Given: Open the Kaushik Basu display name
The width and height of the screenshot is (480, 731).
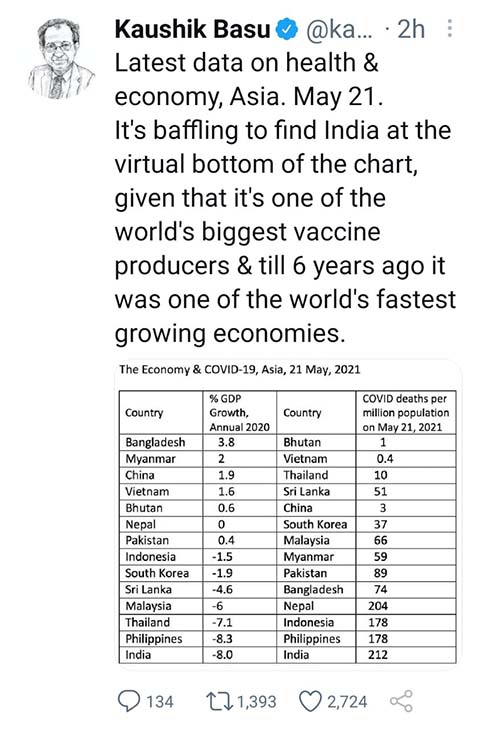Looking at the screenshot, I should point(192,29).
